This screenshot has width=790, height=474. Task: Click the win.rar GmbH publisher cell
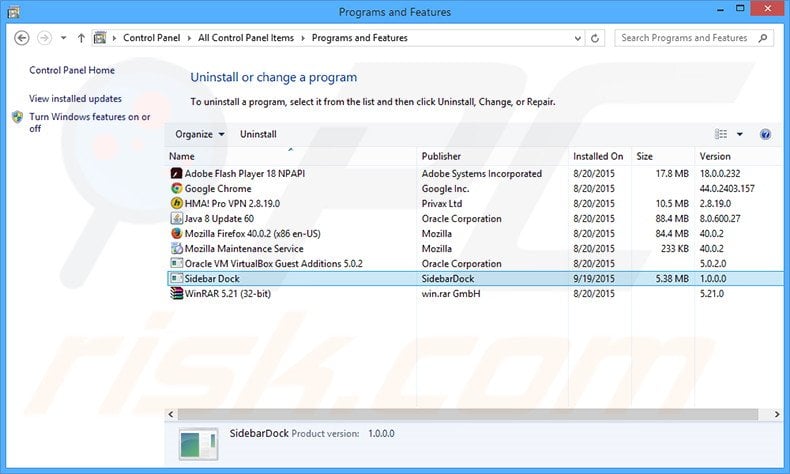tap(451, 294)
